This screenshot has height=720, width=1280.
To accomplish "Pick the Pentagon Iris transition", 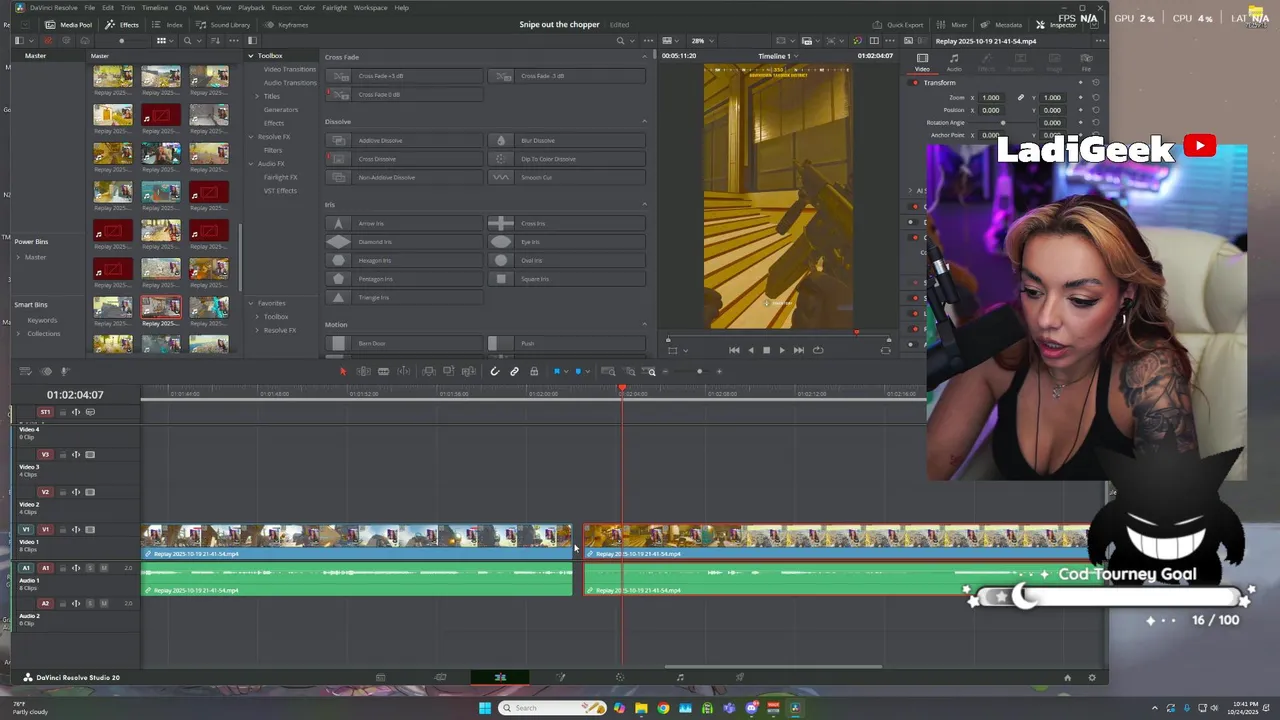I will click(405, 279).
